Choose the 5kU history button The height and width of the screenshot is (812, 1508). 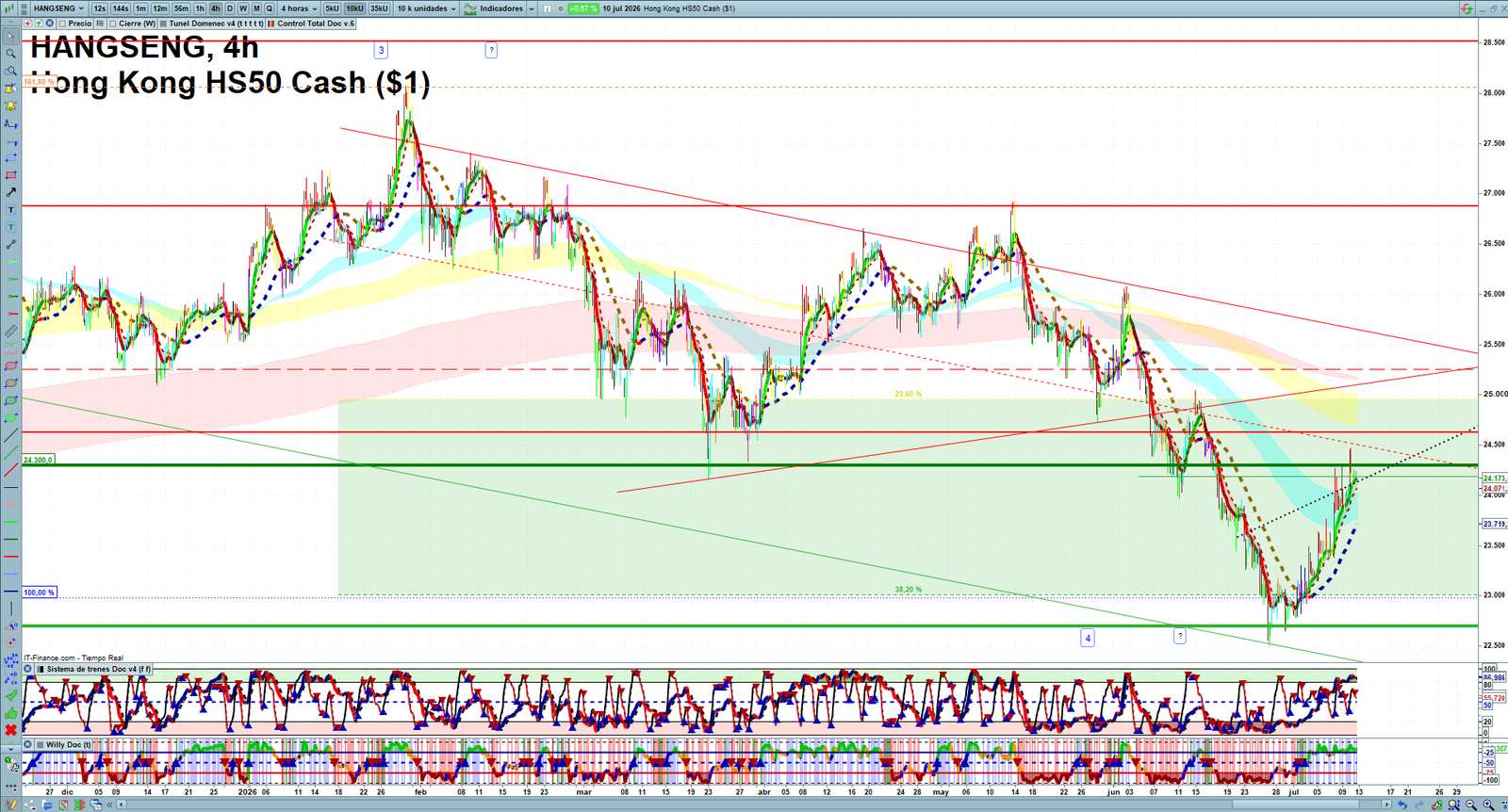pyautogui.click(x=332, y=8)
